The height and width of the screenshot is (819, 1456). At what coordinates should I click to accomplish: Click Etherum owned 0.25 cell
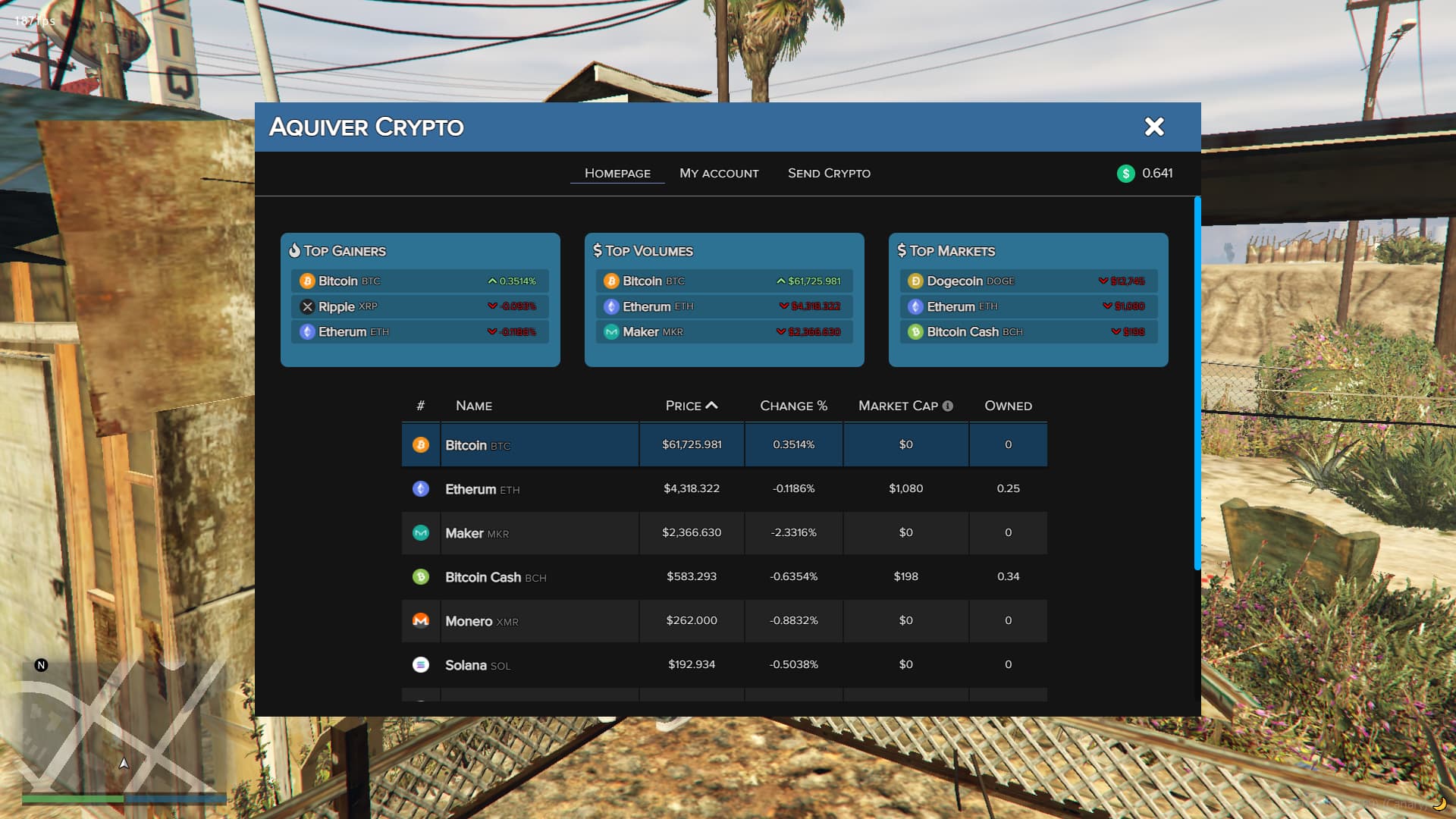point(1009,488)
